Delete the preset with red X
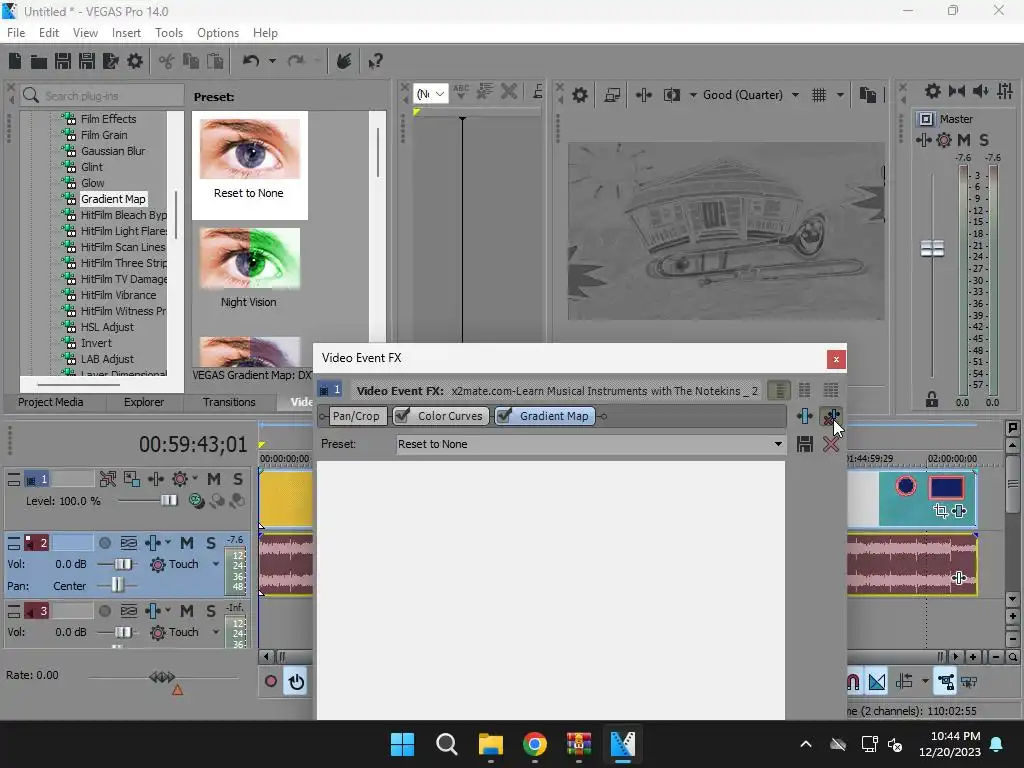 (831, 444)
